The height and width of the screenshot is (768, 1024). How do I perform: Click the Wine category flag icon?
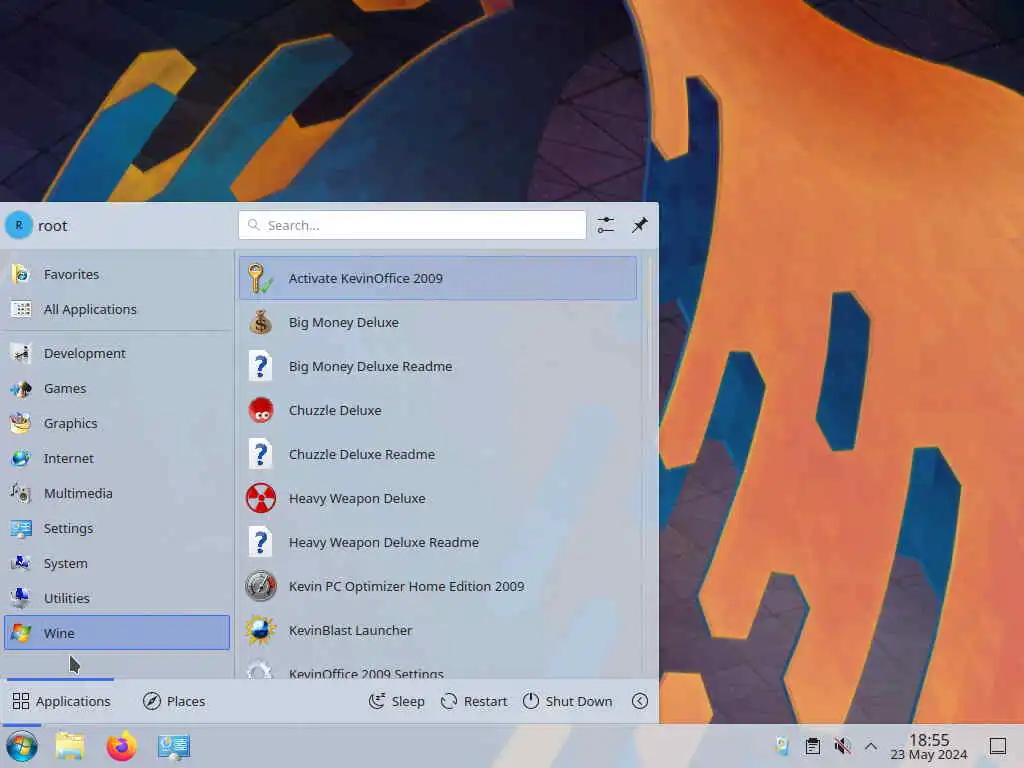coord(20,633)
